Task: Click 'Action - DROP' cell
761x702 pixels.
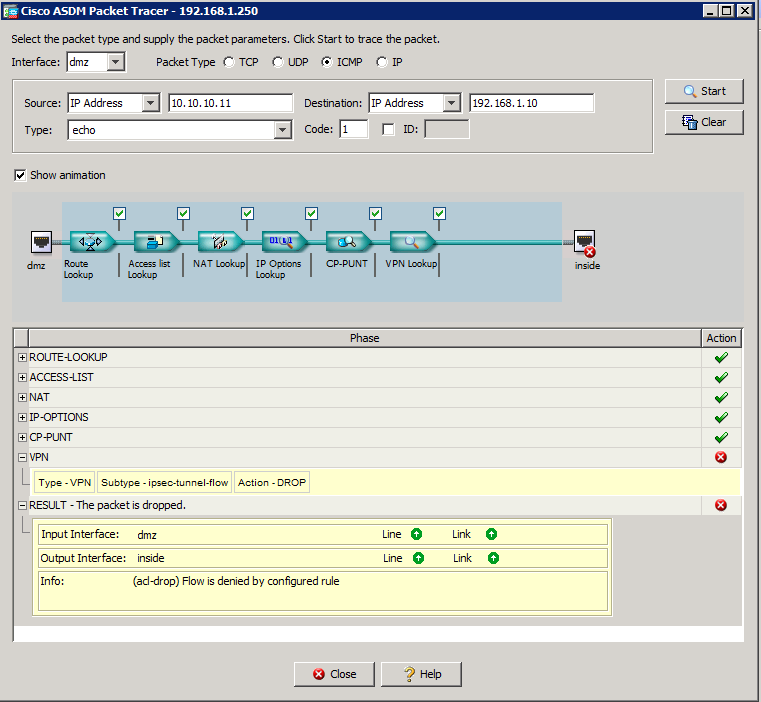Action: coord(272,483)
